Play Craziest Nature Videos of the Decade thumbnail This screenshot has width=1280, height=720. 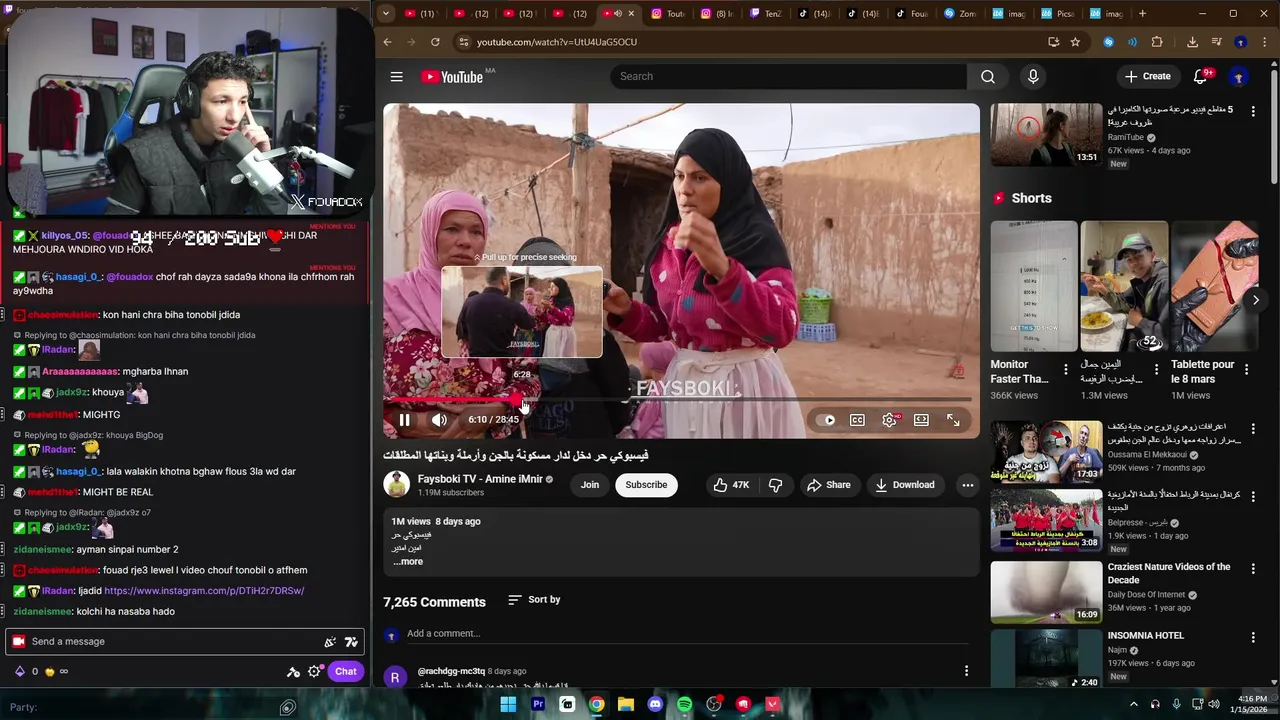(x=1046, y=592)
